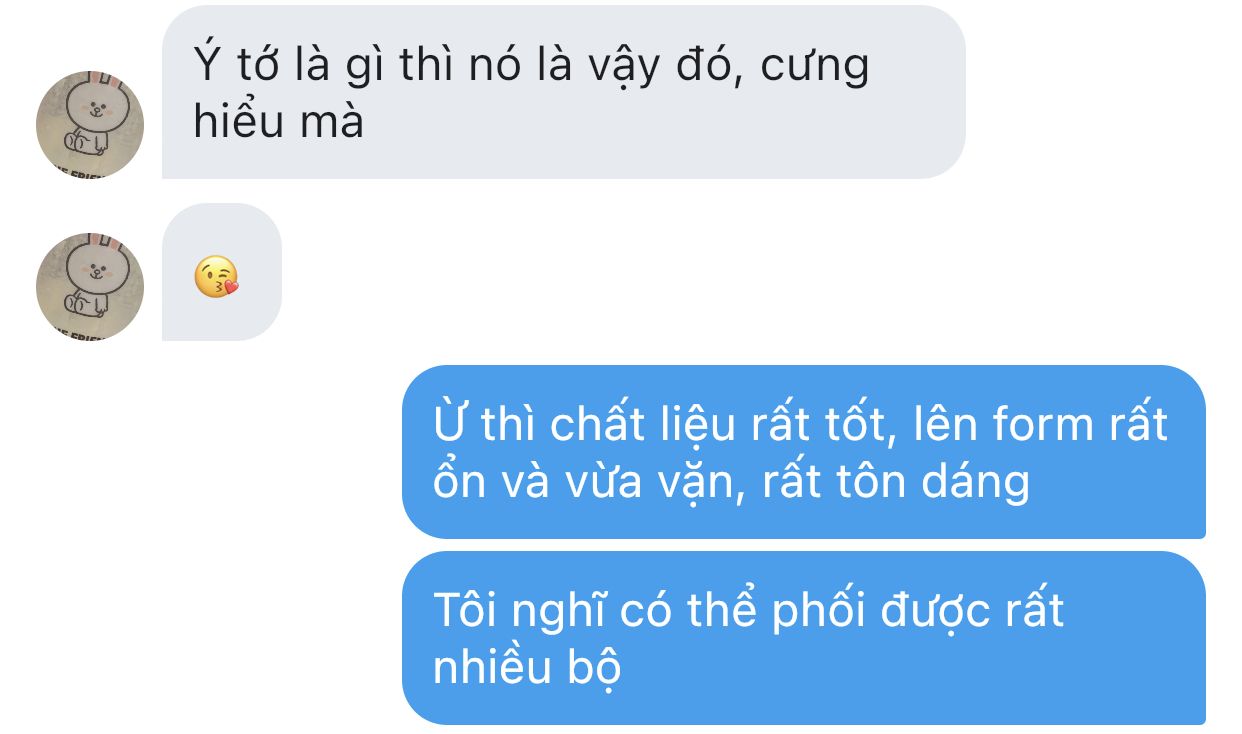Click the blue message about 'chất liệu rất tốt'
Image resolution: width=1242 pixels, height=734 pixels.
pos(804,452)
